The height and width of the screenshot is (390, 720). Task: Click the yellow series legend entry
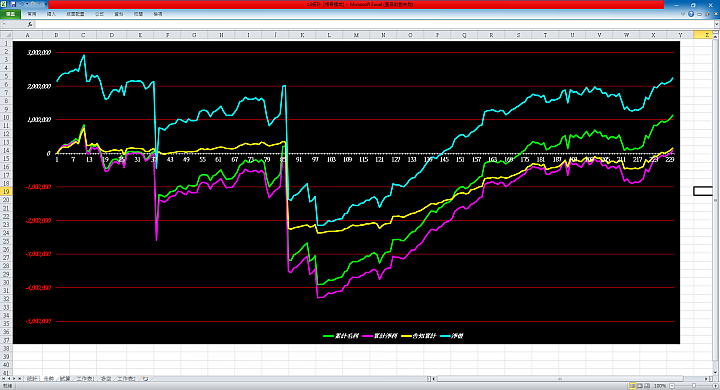pos(418,336)
